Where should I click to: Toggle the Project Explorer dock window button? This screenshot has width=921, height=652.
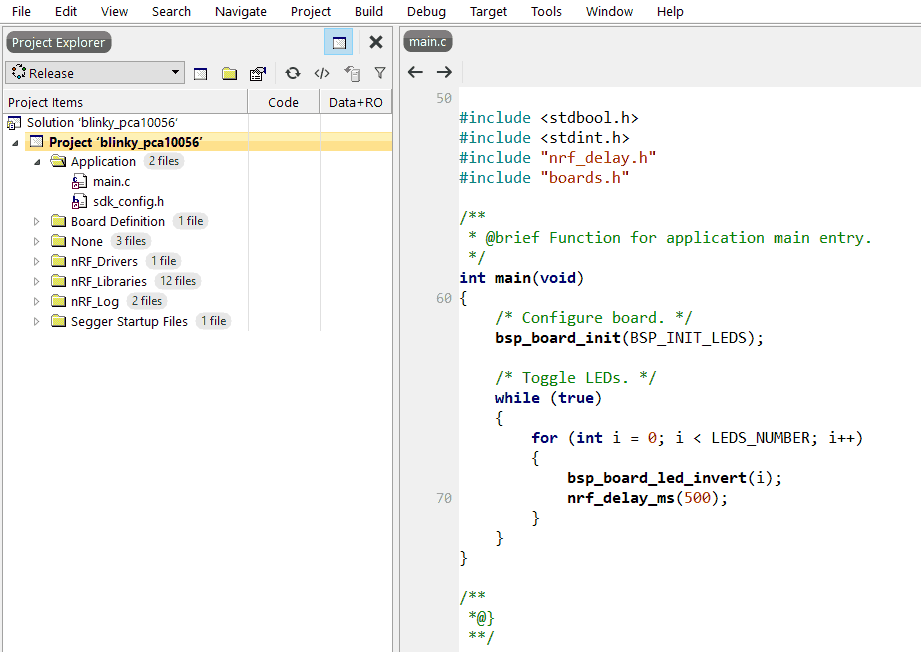pyautogui.click(x=339, y=42)
